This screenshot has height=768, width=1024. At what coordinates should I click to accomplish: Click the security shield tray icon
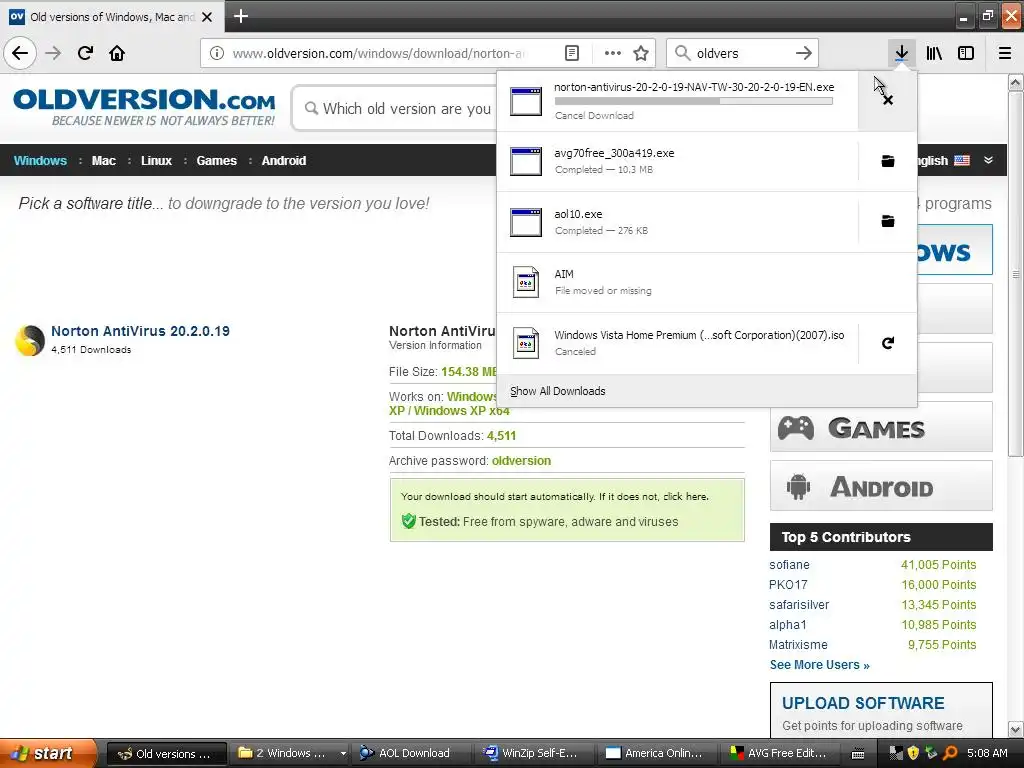tap(913, 753)
